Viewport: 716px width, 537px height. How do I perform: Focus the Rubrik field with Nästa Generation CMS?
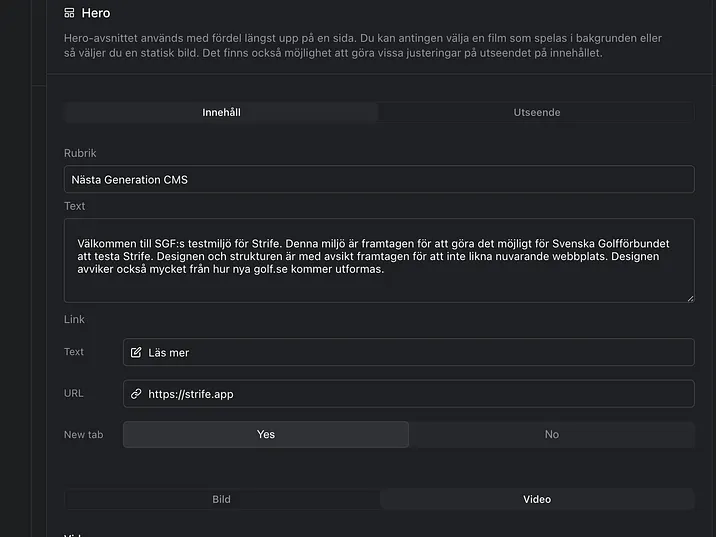coord(378,180)
